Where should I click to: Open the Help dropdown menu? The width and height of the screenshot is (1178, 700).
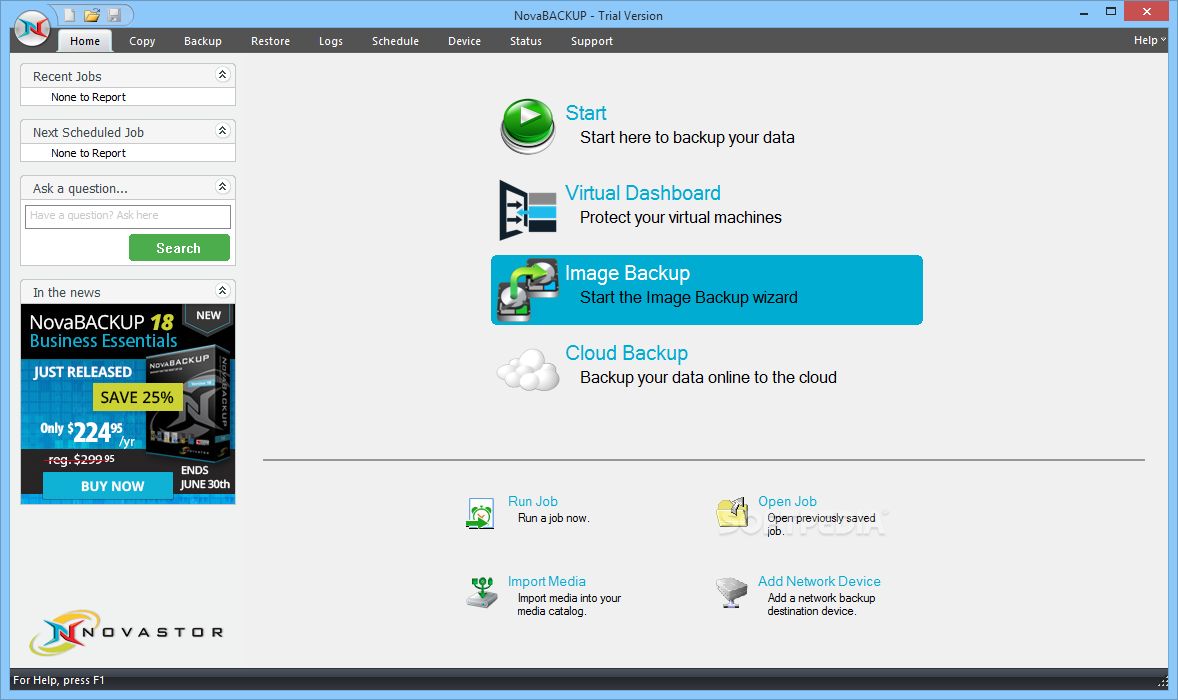coord(1149,41)
